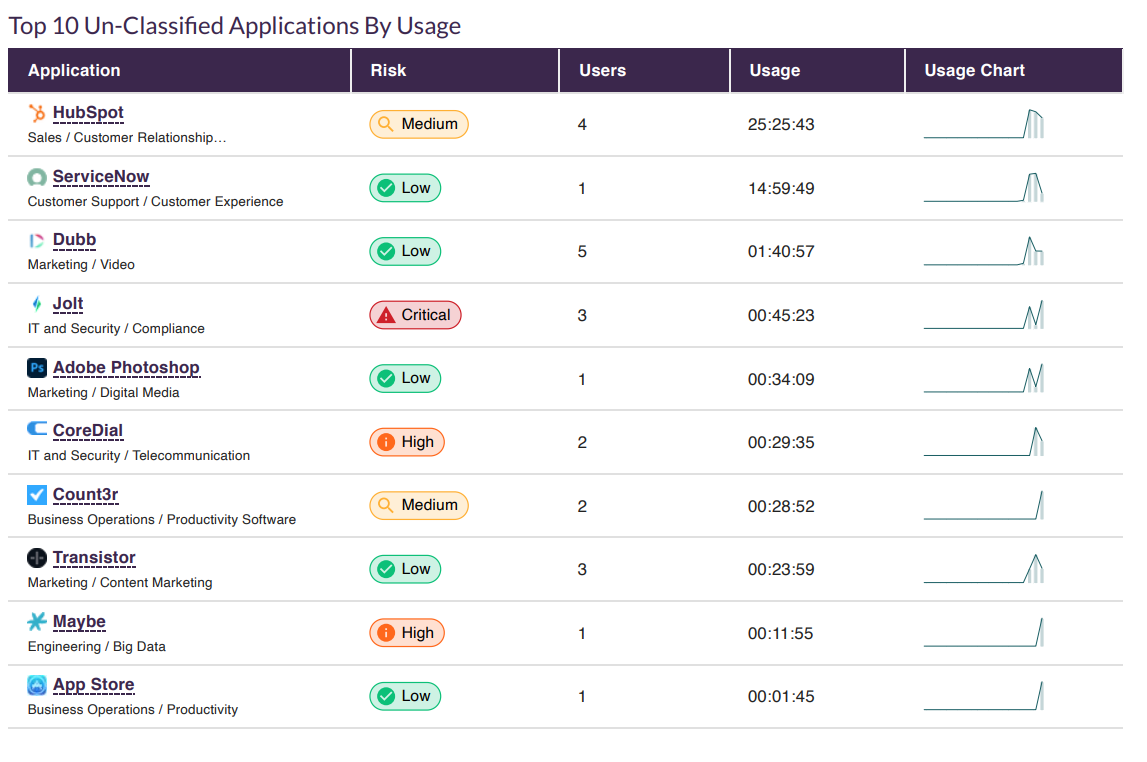Image resolution: width=1147 pixels, height=762 pixels.
Task: Select the High risk badge for CoreDial
Action: 407,441
